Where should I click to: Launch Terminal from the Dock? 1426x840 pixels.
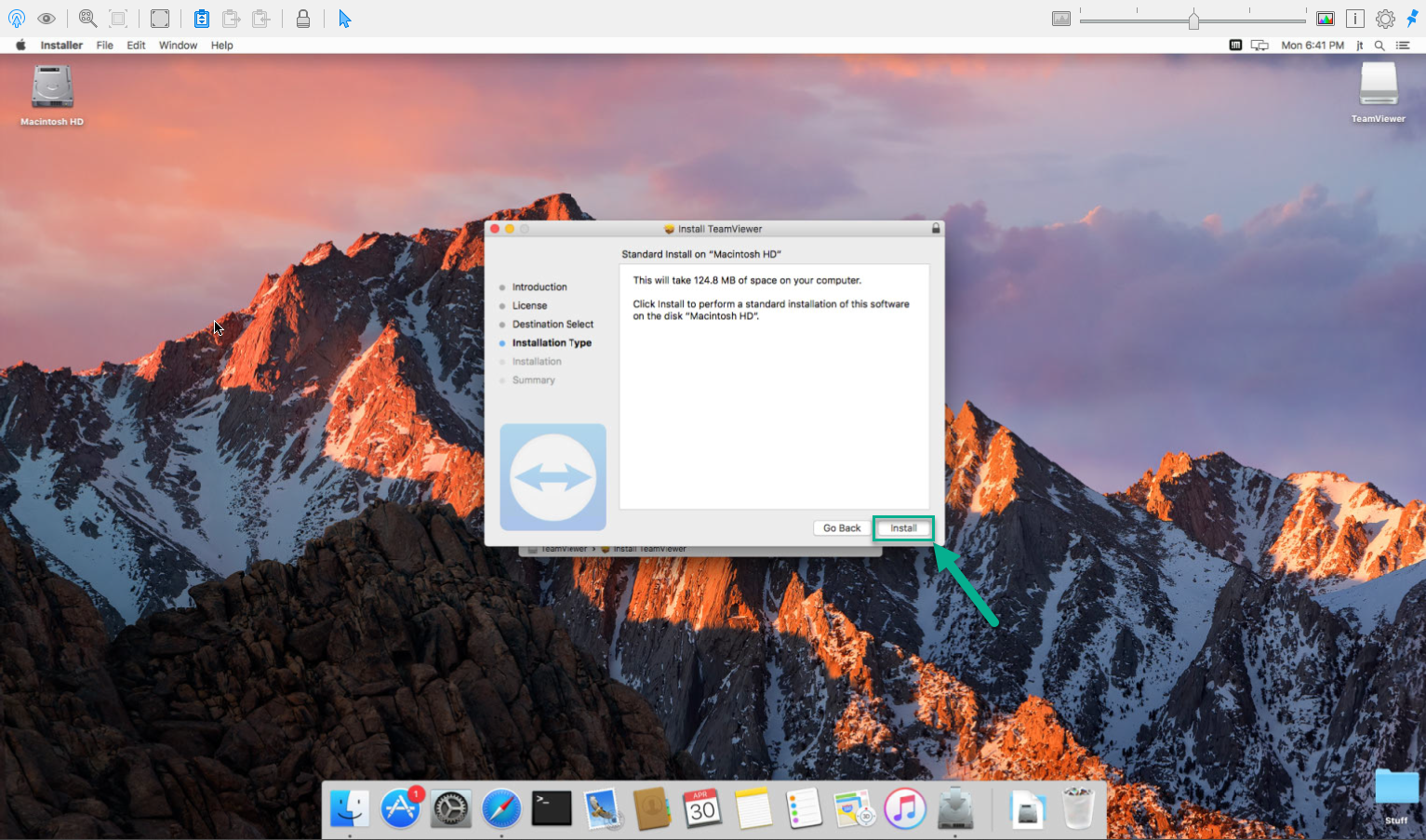(552, 808)
